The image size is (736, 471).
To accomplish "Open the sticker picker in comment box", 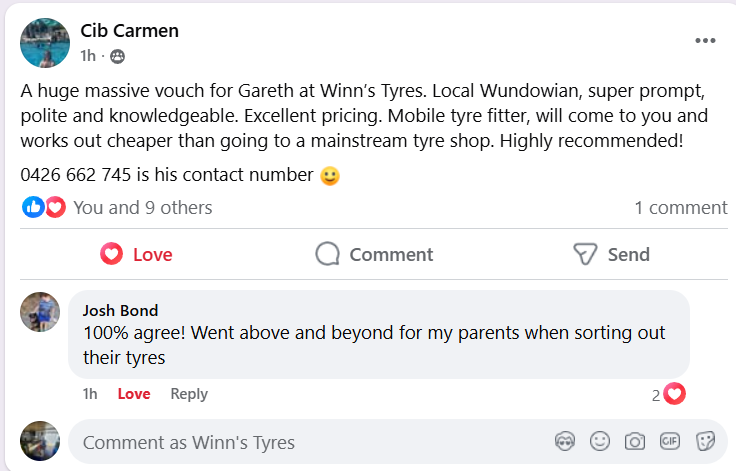I will click(x=704, y=441).
